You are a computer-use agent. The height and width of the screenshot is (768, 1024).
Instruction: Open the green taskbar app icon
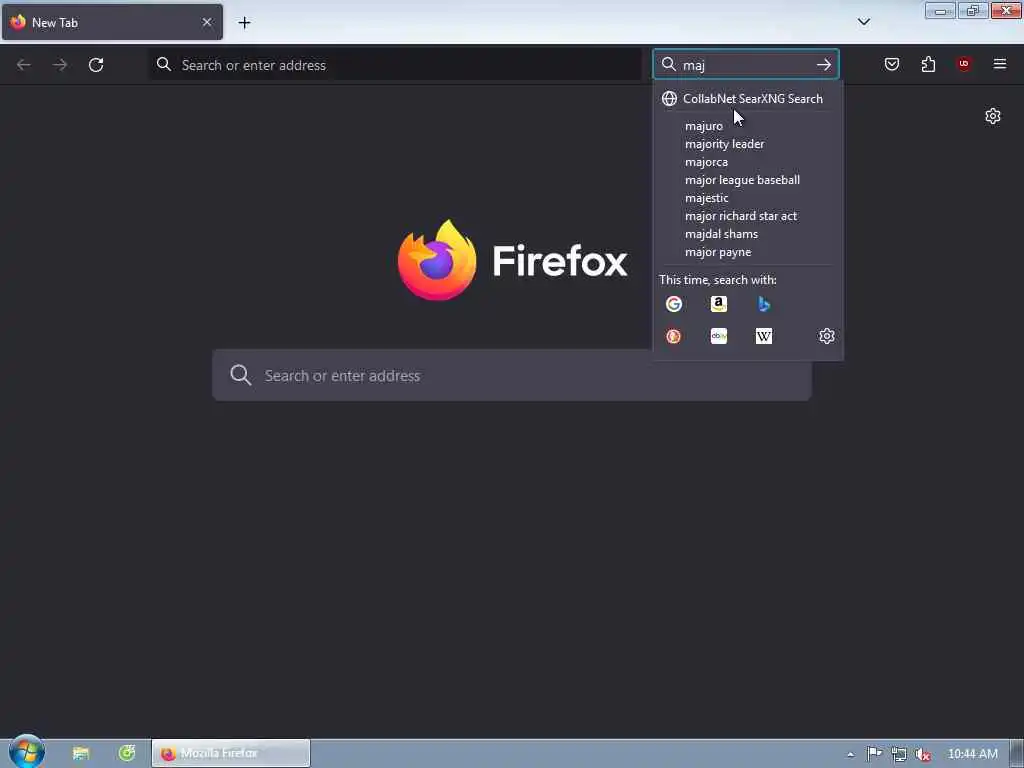(127, 754)
